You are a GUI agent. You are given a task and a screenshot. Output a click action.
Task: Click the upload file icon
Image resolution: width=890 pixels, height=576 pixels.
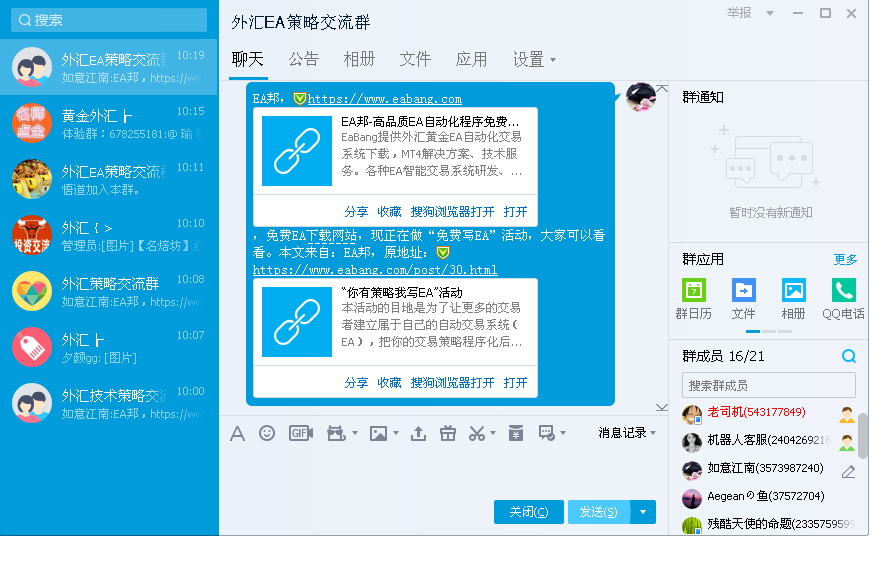tap(418, 434)
